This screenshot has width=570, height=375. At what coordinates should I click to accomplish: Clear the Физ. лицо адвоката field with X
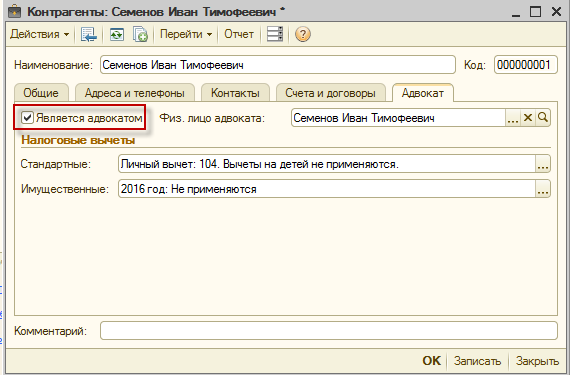click(528, 118)
